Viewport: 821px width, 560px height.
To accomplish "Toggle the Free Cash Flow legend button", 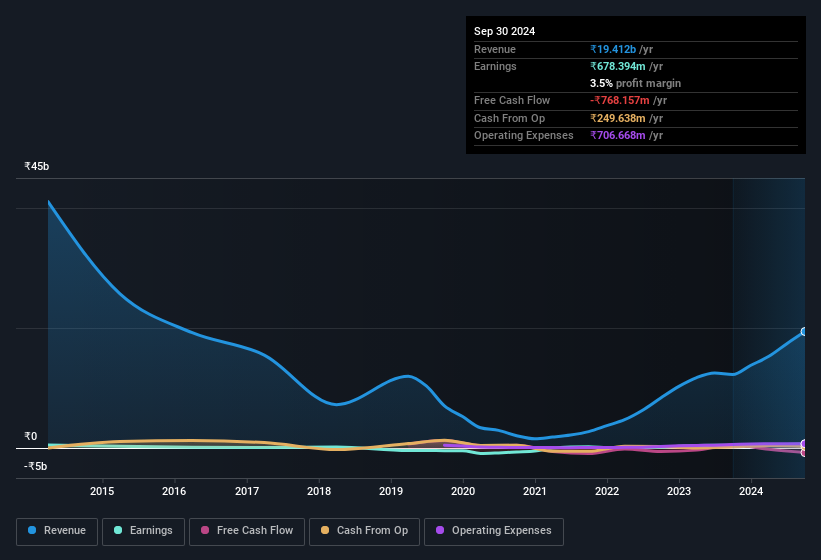I will (x=247, y=531).
